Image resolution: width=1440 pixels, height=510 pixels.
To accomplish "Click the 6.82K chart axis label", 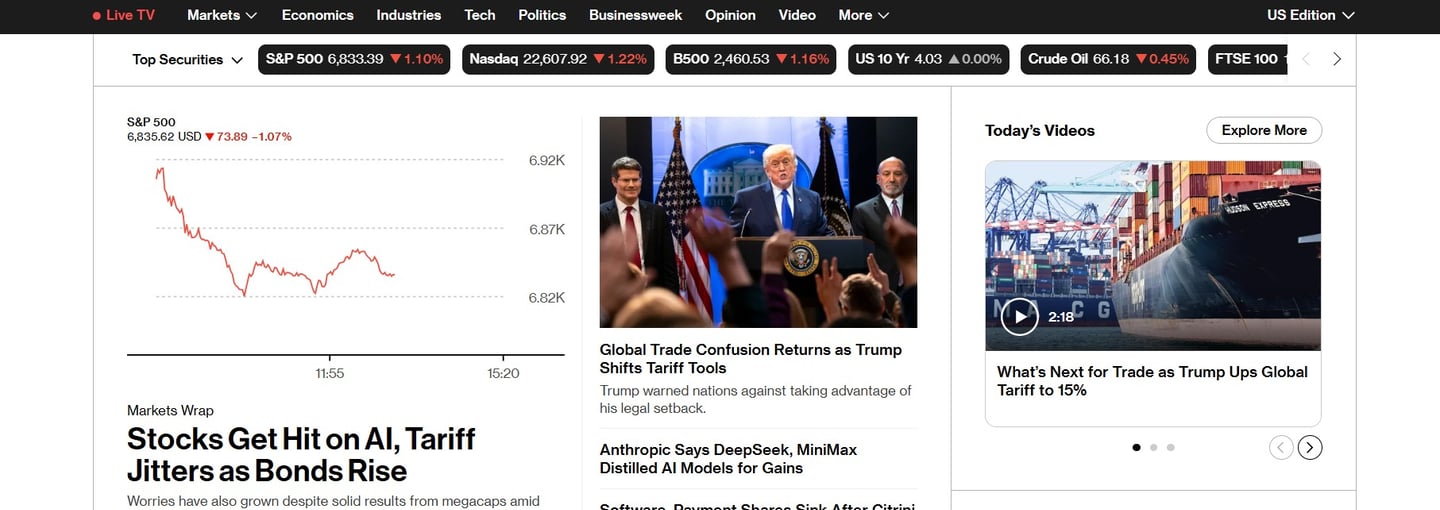I will click(x=547, y=297).
